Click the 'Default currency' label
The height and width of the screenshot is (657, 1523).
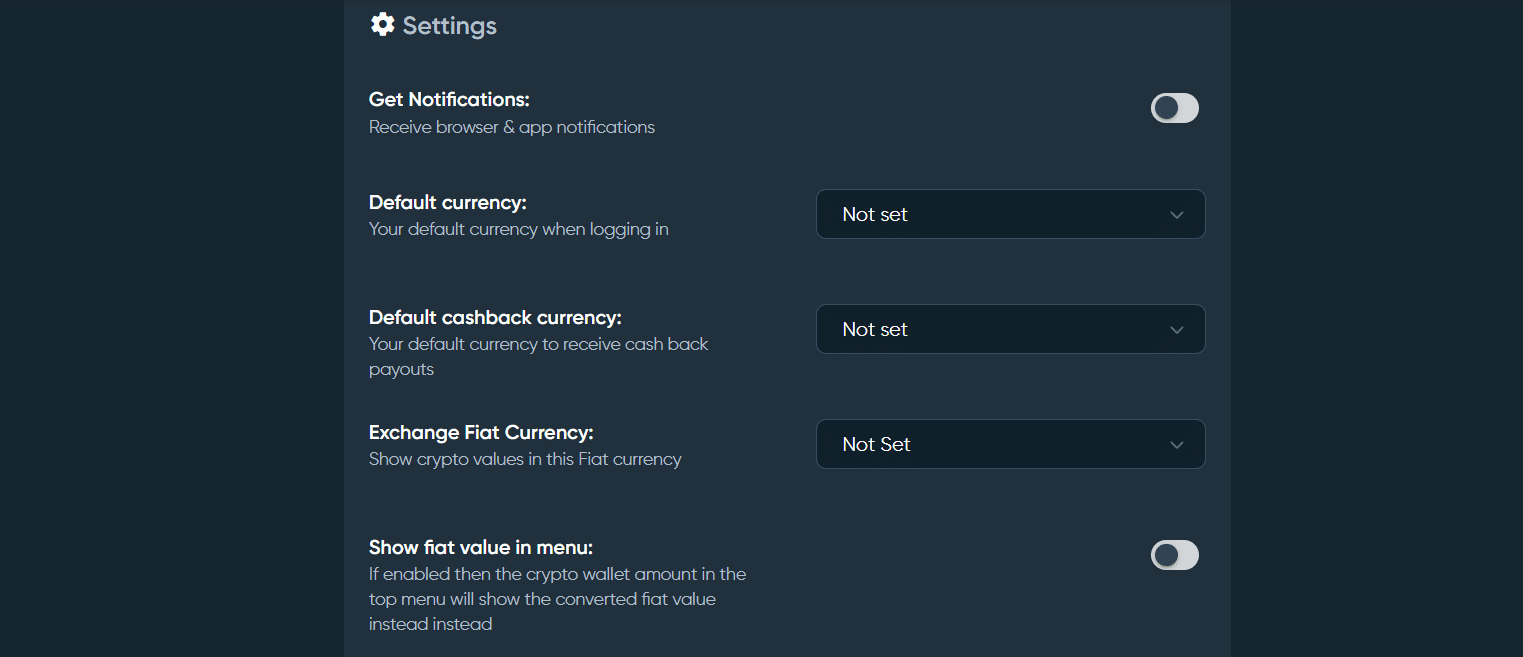(x=447, y=202)
